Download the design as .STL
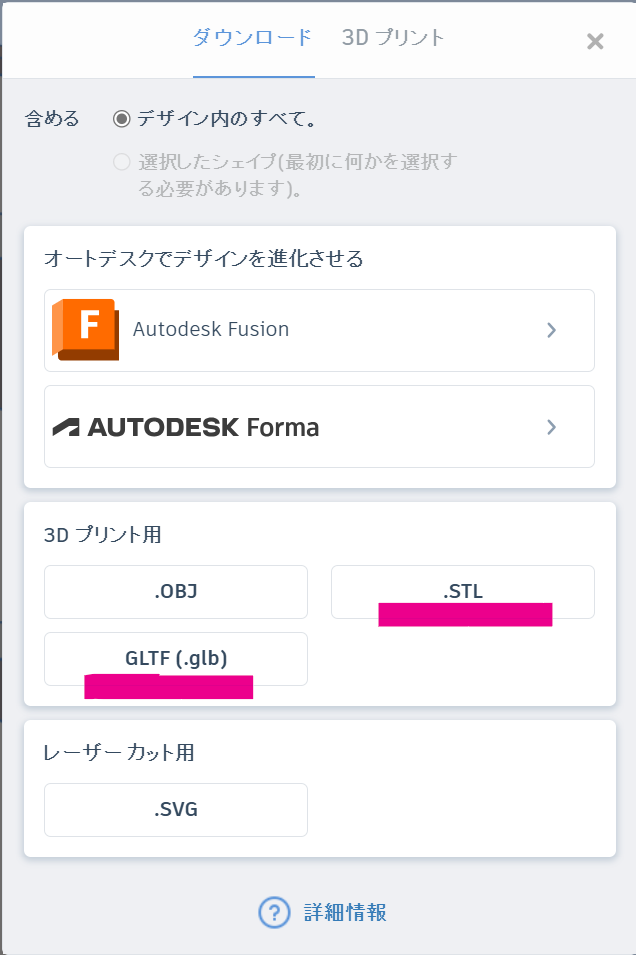Viewport: 636px width, 955px height. click(x=463, y=592)
